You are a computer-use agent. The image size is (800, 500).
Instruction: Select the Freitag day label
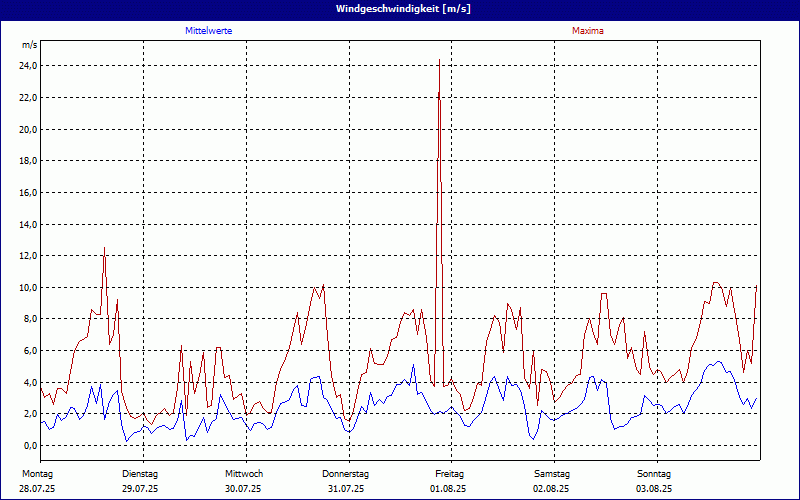tap(449, 473)
